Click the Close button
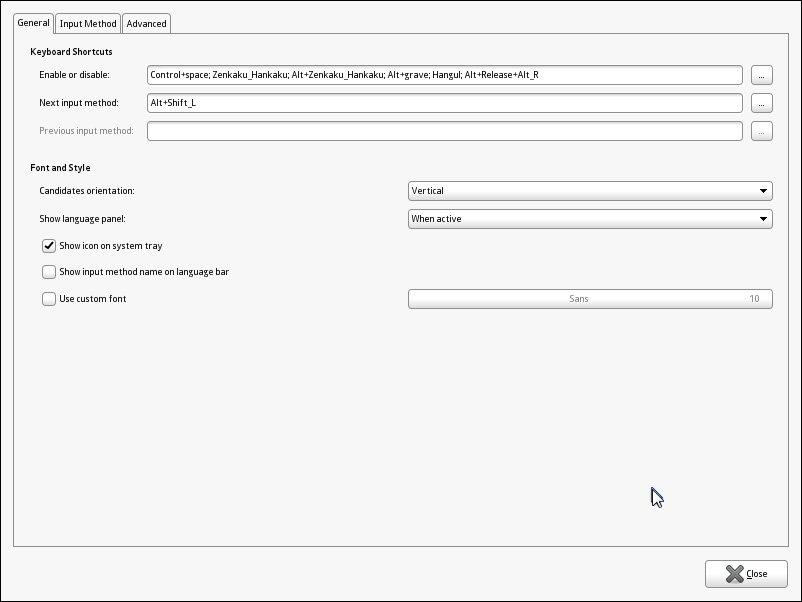802x602 pixels. click(746, 574)
